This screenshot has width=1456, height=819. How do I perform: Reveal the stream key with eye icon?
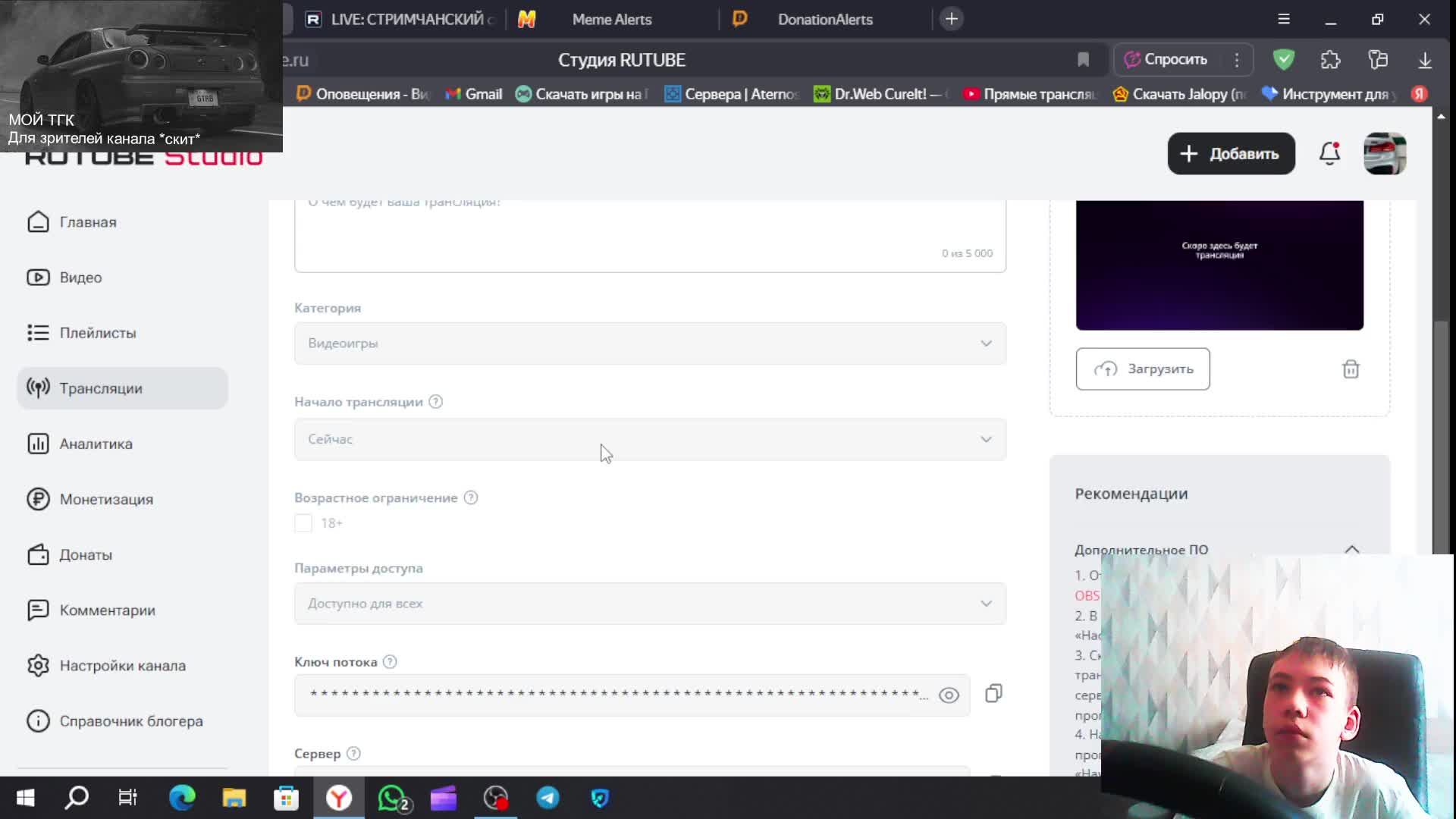tap(949, 695)
